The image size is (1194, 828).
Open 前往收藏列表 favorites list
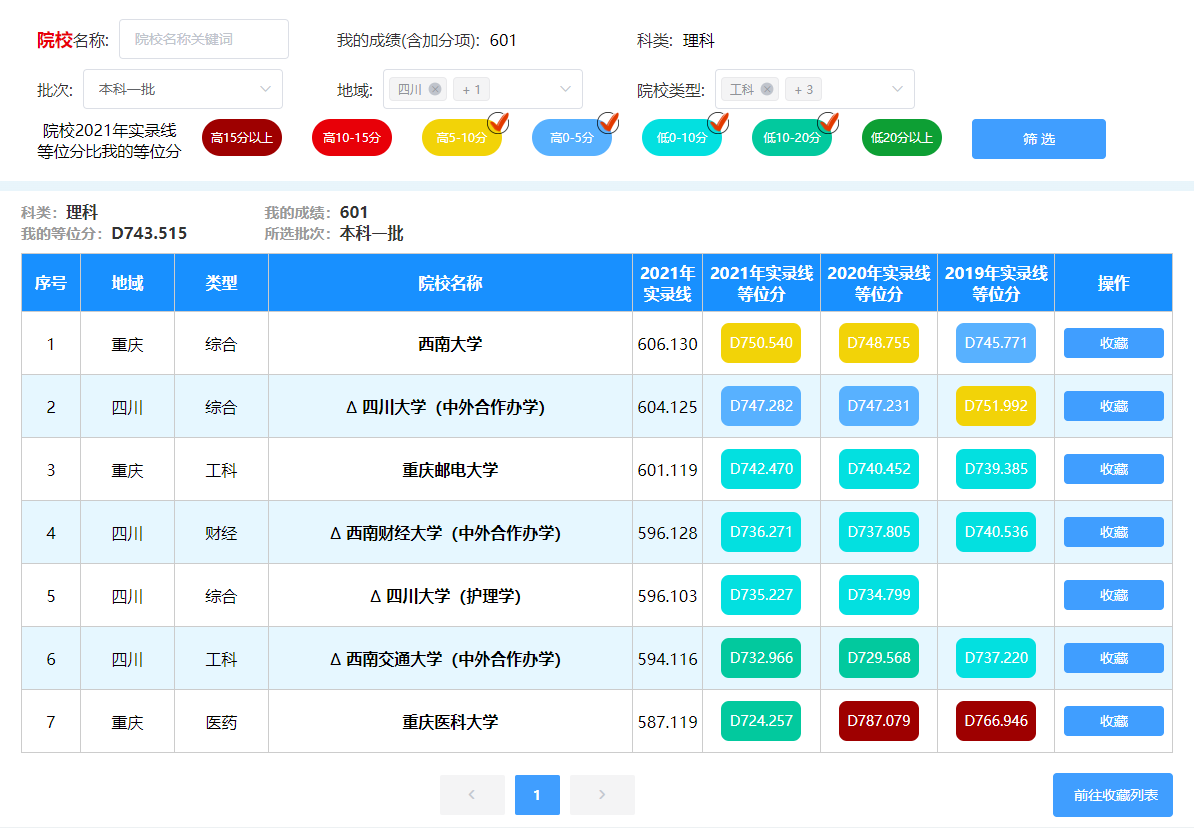[x=1113, y=795]
